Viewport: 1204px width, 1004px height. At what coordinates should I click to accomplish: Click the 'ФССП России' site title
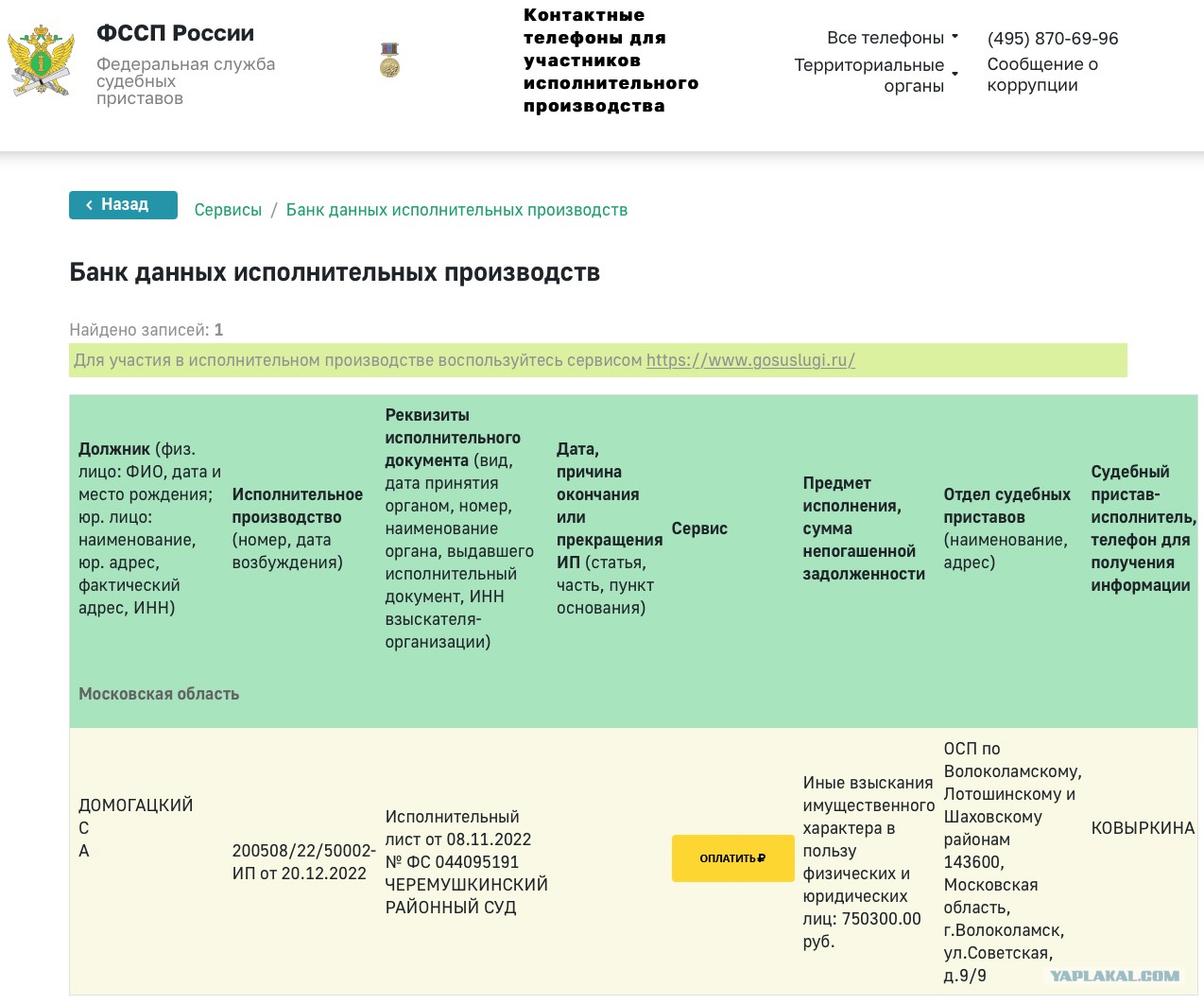click(x=175, y=33)
